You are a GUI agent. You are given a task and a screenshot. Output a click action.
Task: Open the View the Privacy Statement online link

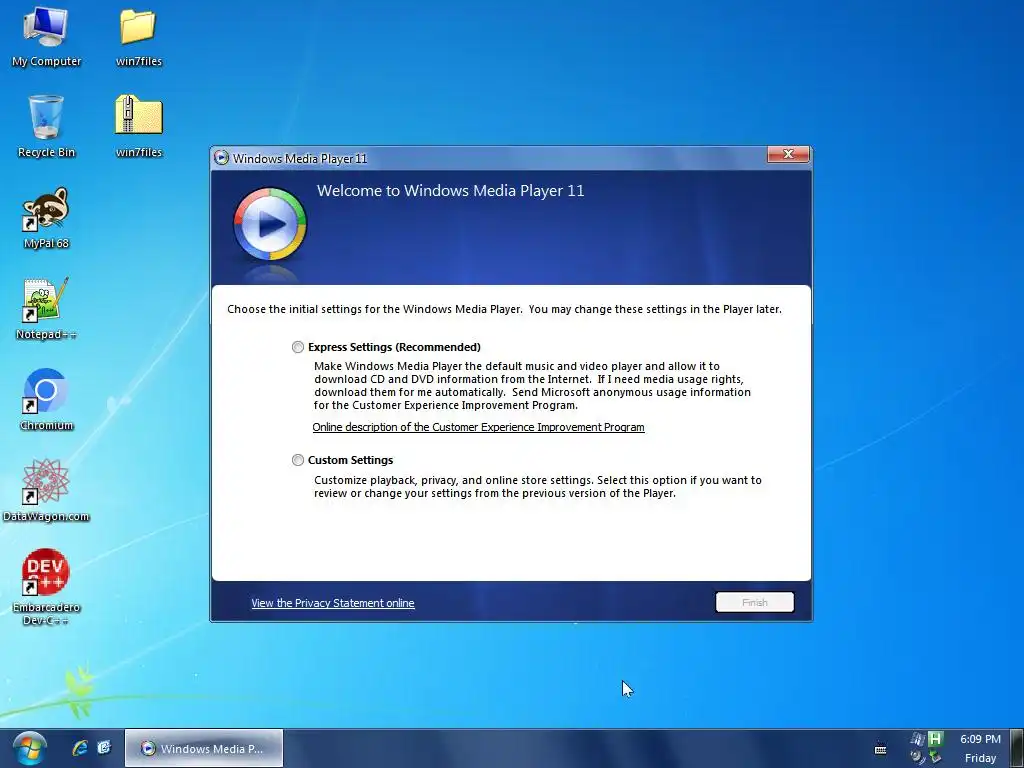pos(332,603)
